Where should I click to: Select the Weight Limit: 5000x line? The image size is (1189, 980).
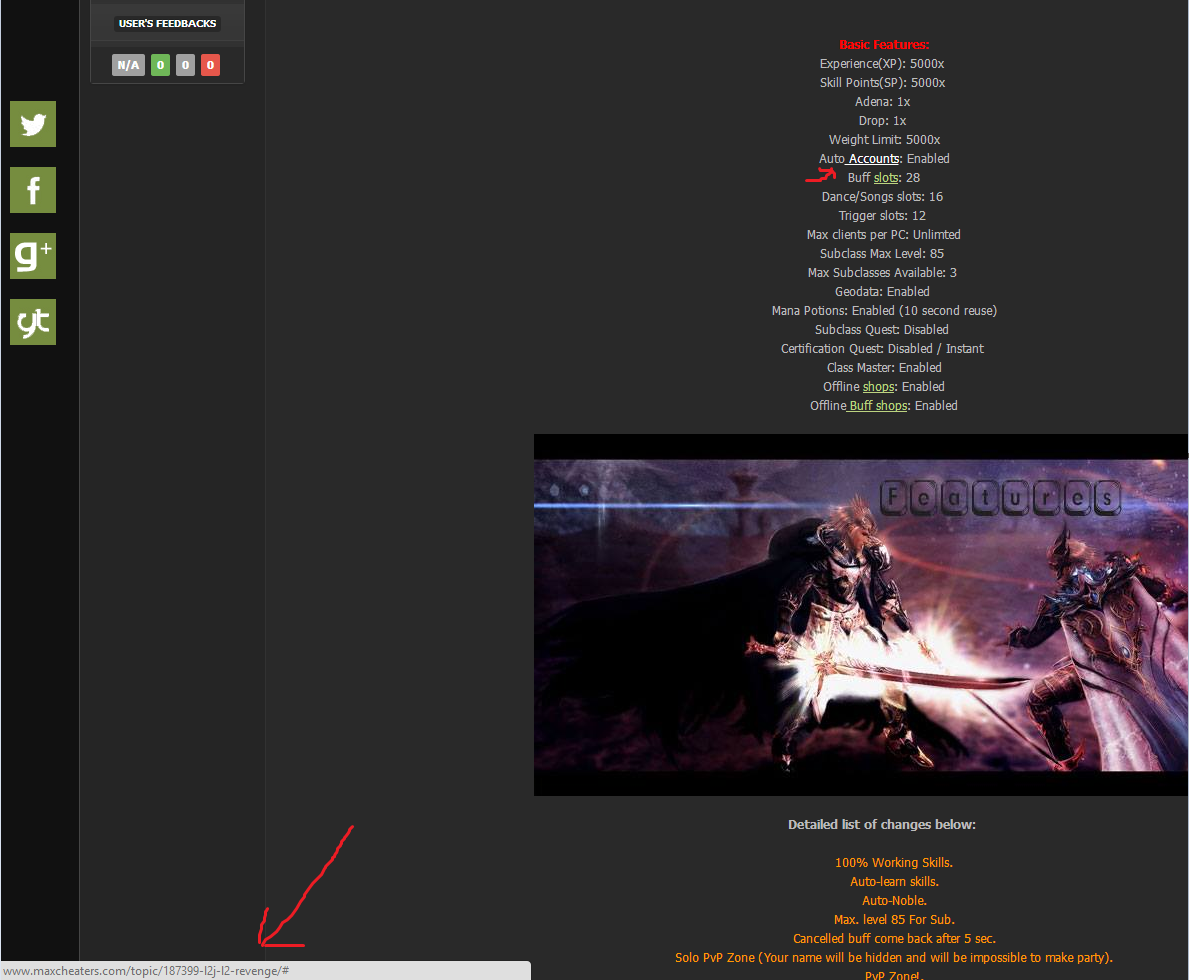pos(884,140)
